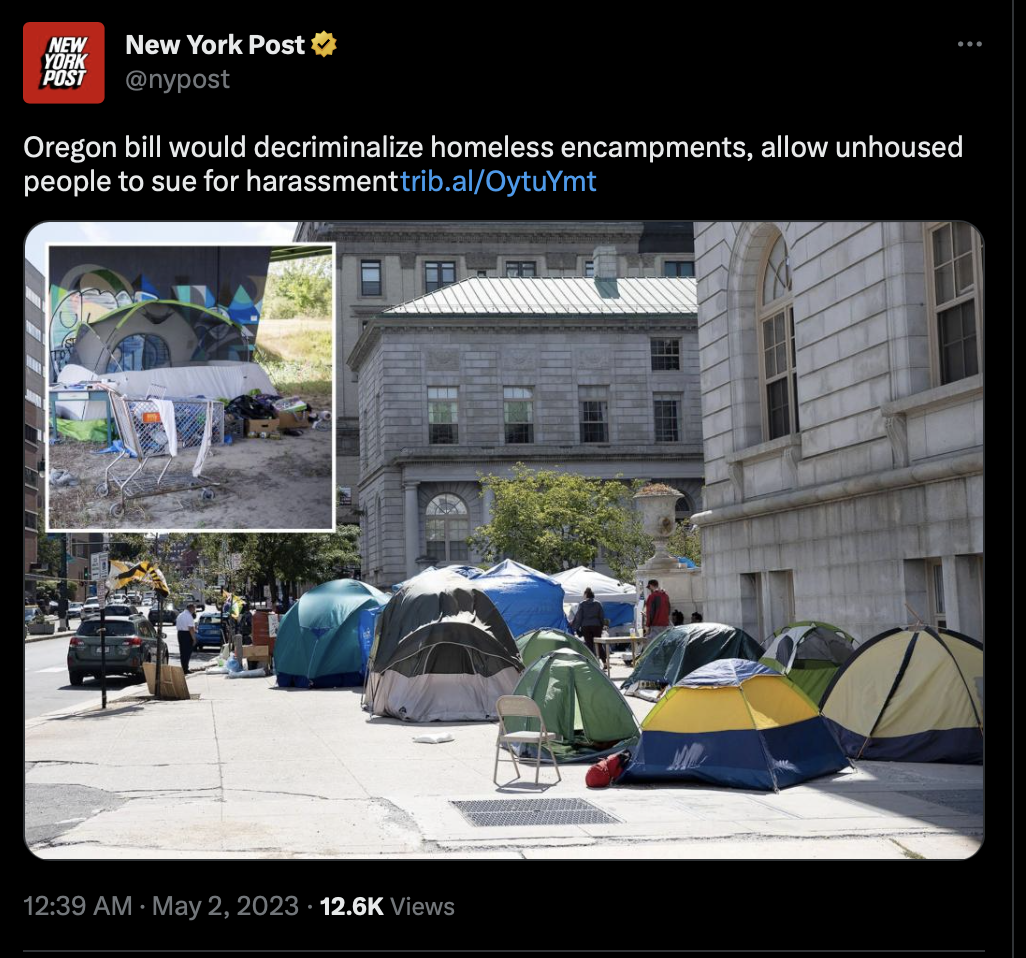Click the 12:39 AM timestamp
Screen dimensions: 1026x958
[x=78, y=906]
